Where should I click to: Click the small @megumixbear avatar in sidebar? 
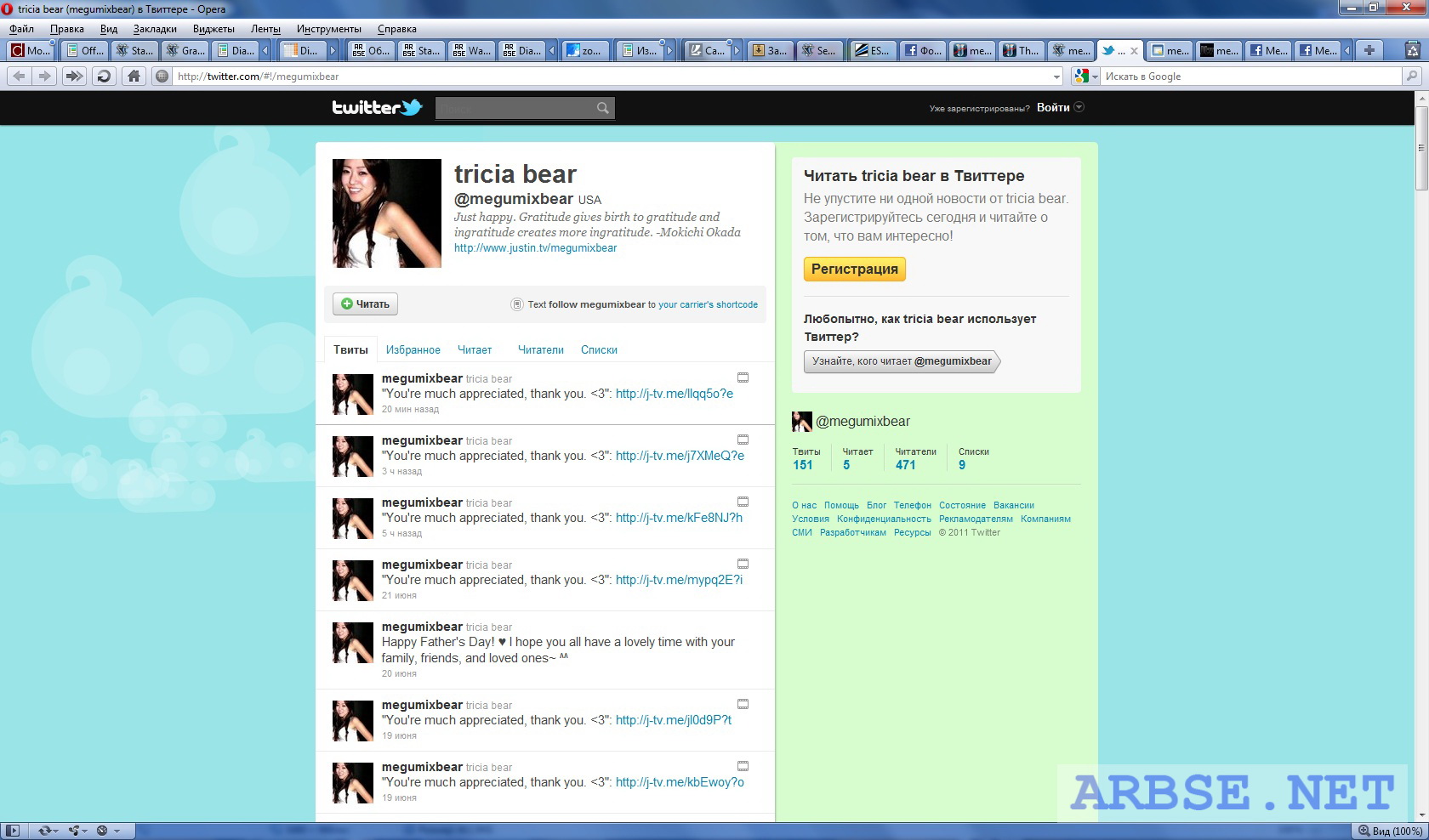click(x=801, y=422)
